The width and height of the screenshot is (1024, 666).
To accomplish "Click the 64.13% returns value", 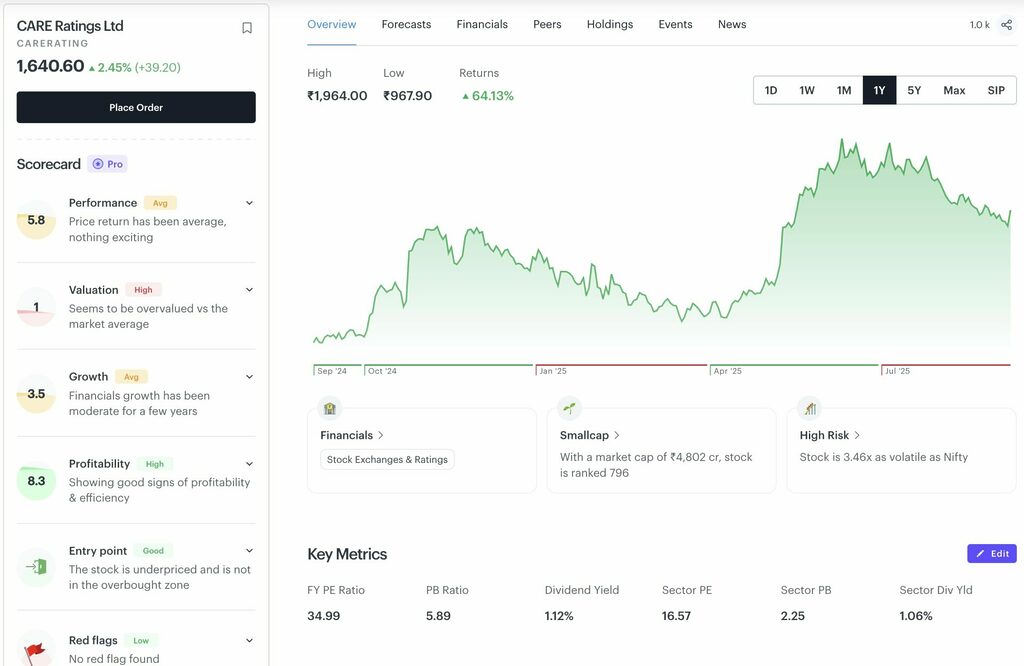I will (x=488, y=96).
